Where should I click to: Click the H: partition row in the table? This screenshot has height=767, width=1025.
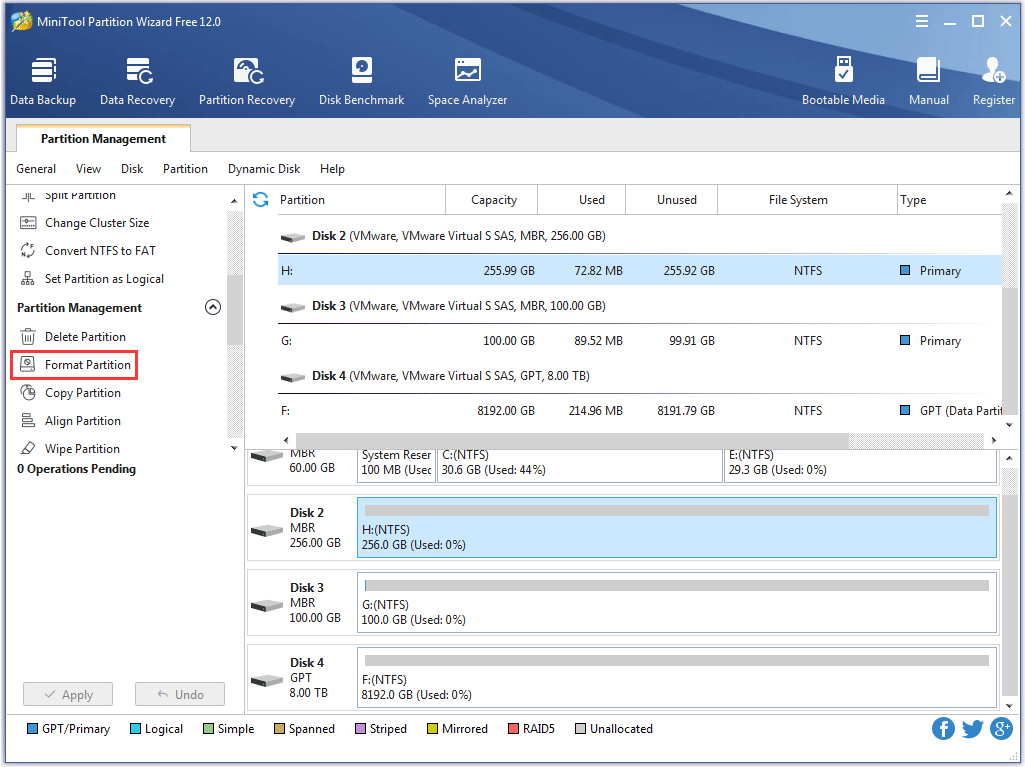click(x=639, y=270)
